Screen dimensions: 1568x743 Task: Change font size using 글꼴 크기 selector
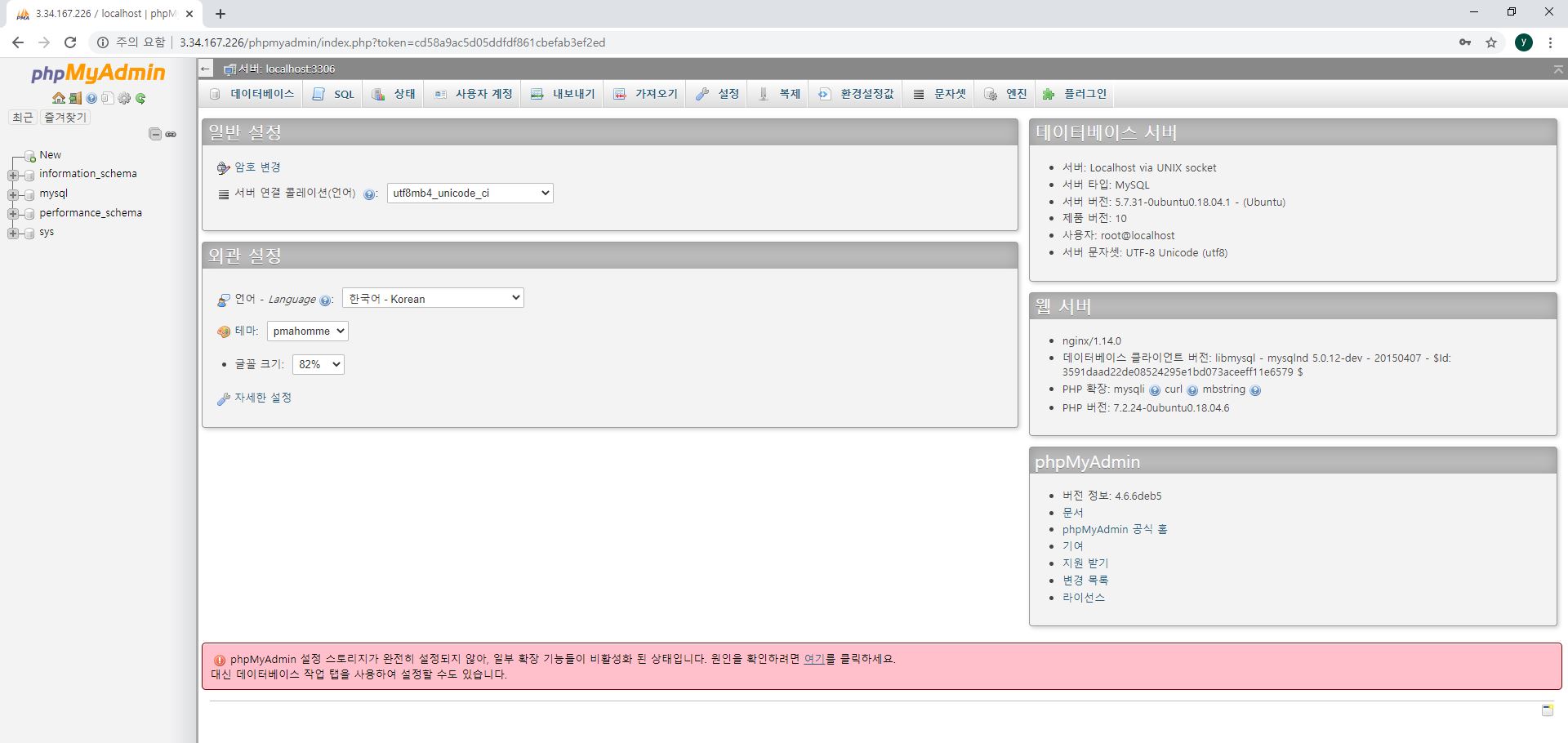coord(318,364)
